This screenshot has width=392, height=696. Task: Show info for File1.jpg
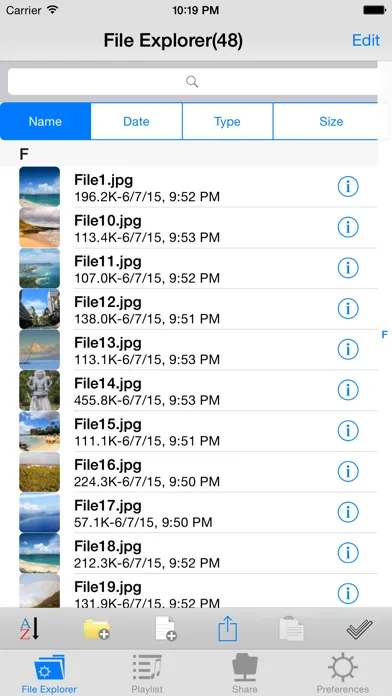click(x=348, y=187)
